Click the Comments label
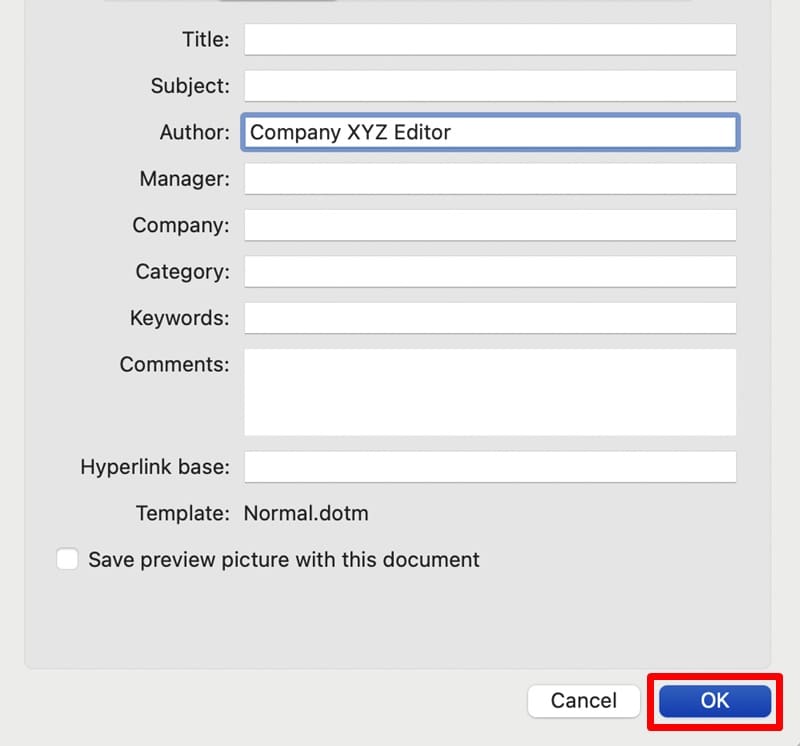The width and height of the screenshot is (800, 746). point(173,364)
